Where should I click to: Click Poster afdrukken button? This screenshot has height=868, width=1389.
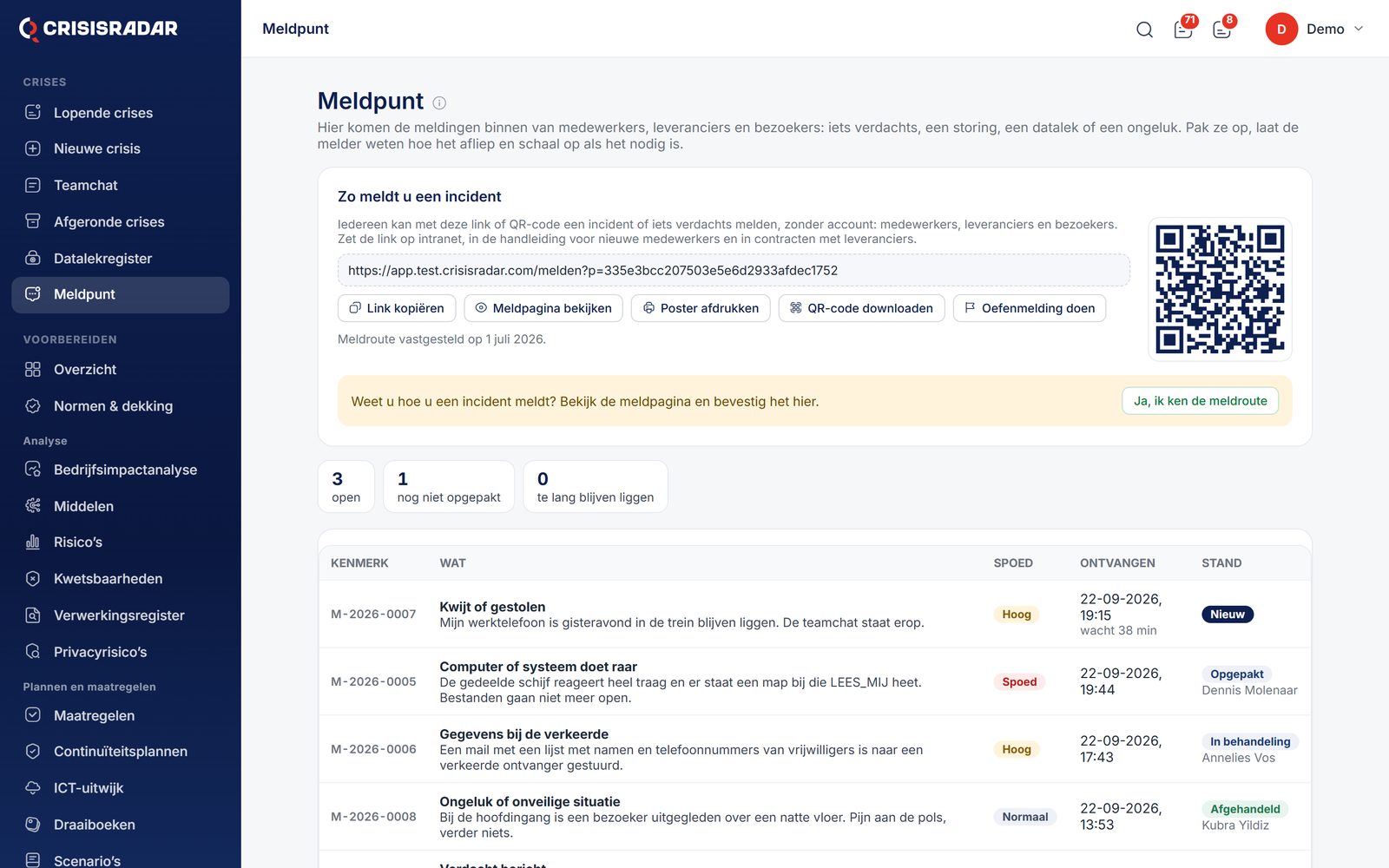pyautogui.click(x=701, y=308)
